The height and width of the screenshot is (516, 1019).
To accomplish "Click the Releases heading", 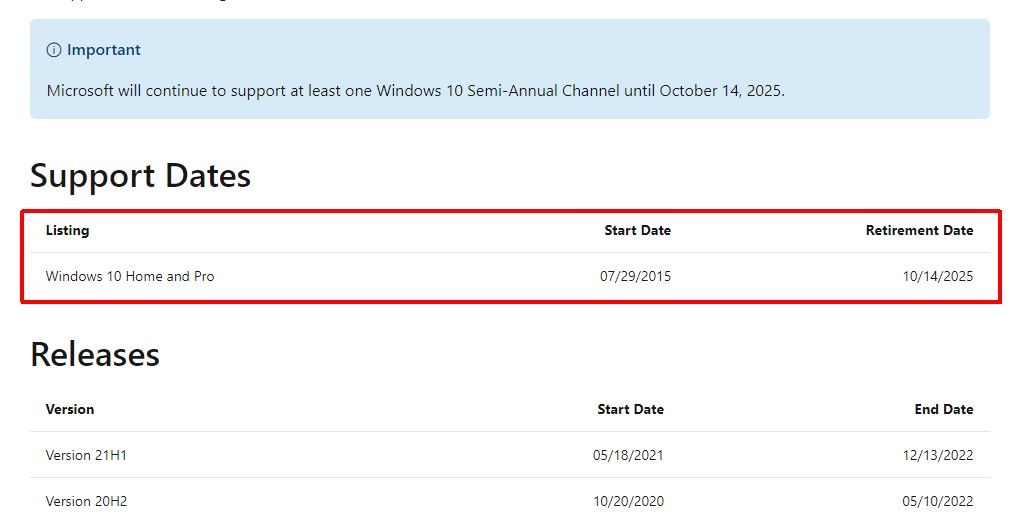I will 95,355.
